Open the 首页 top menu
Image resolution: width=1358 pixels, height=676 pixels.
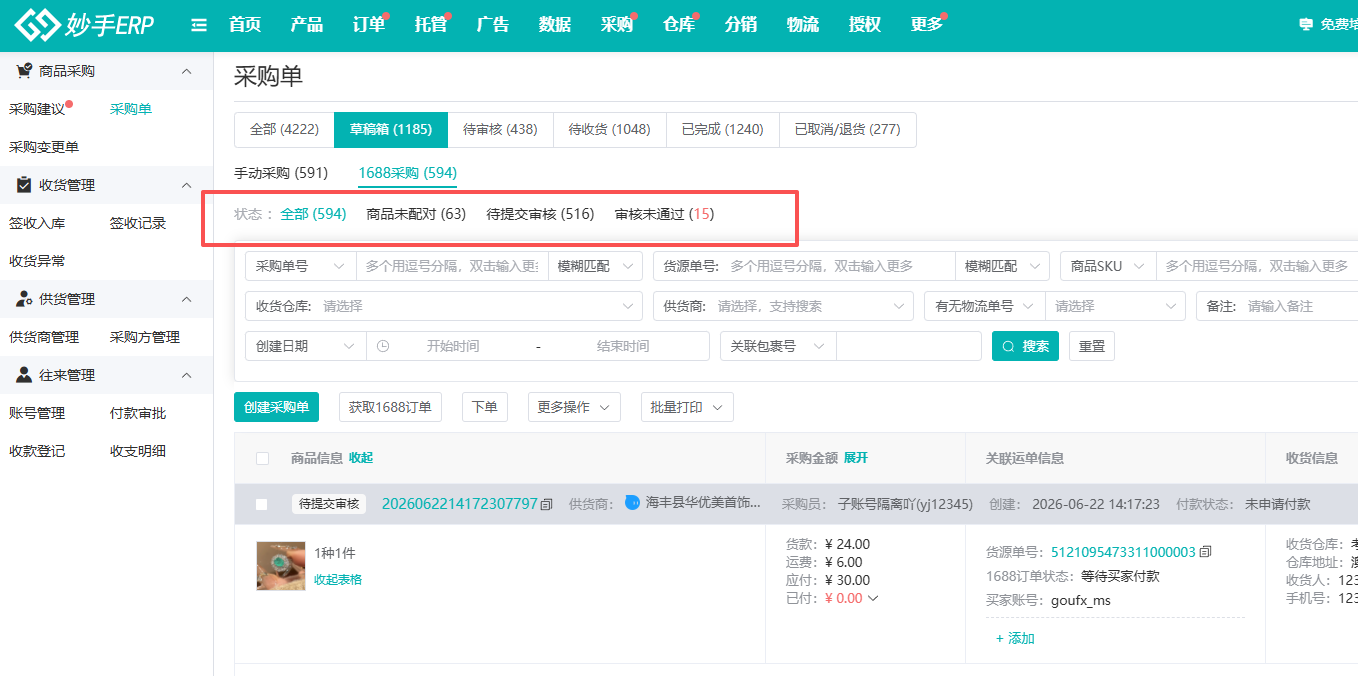click(x=245, y=25)
